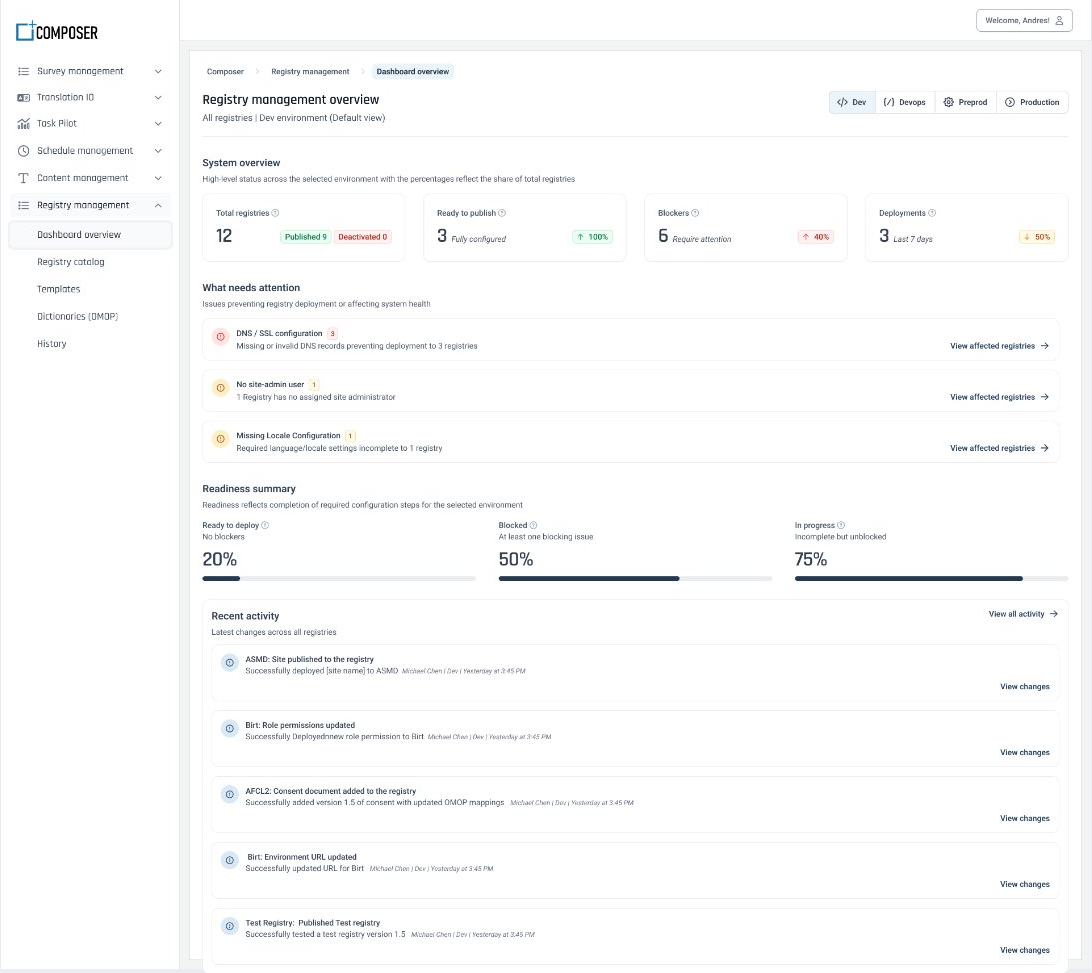Click the Composer breadcrumb link
This screenshot has width=1092, height=973.
[225, 72]
